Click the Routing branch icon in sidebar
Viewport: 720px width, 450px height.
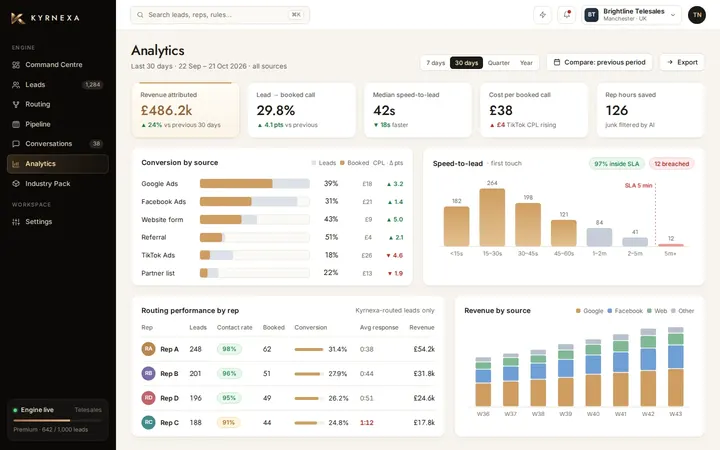(16, 104)
